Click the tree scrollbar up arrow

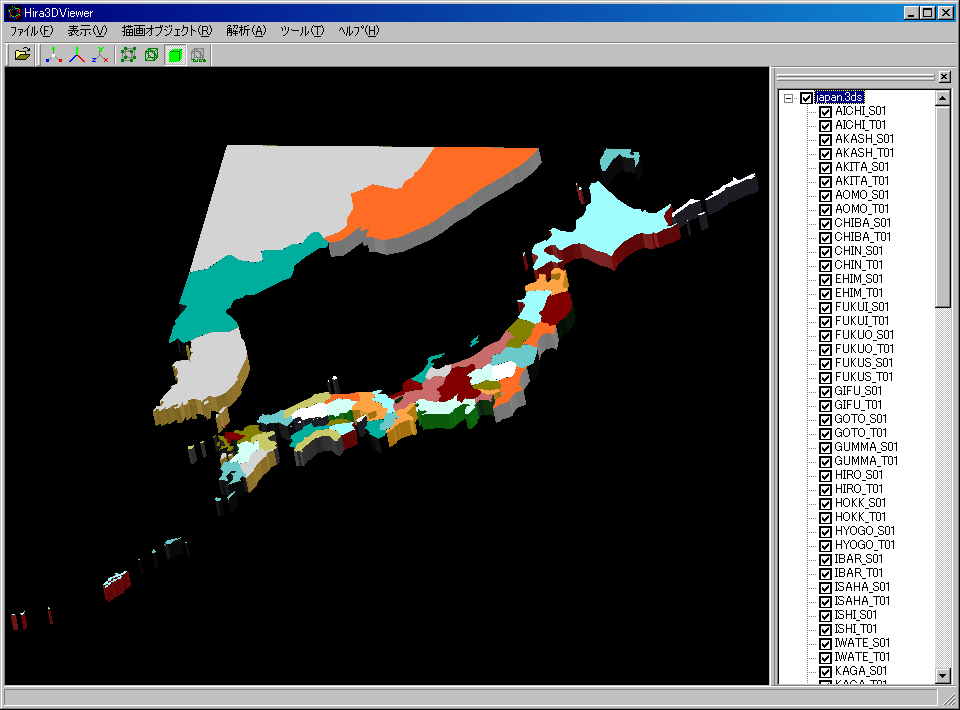(943, 98)
